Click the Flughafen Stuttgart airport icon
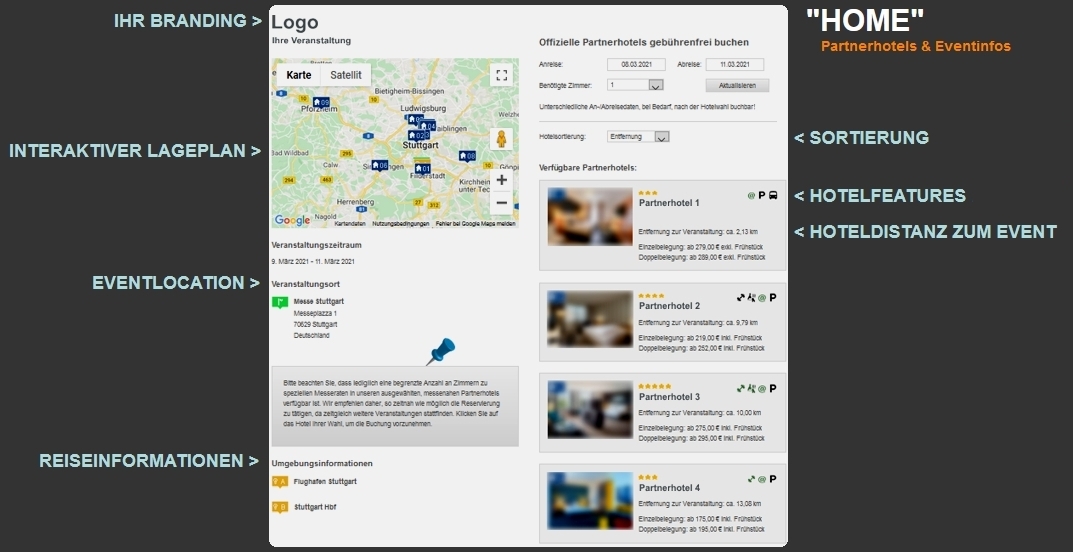The image size is (1073, 552). 280,482
